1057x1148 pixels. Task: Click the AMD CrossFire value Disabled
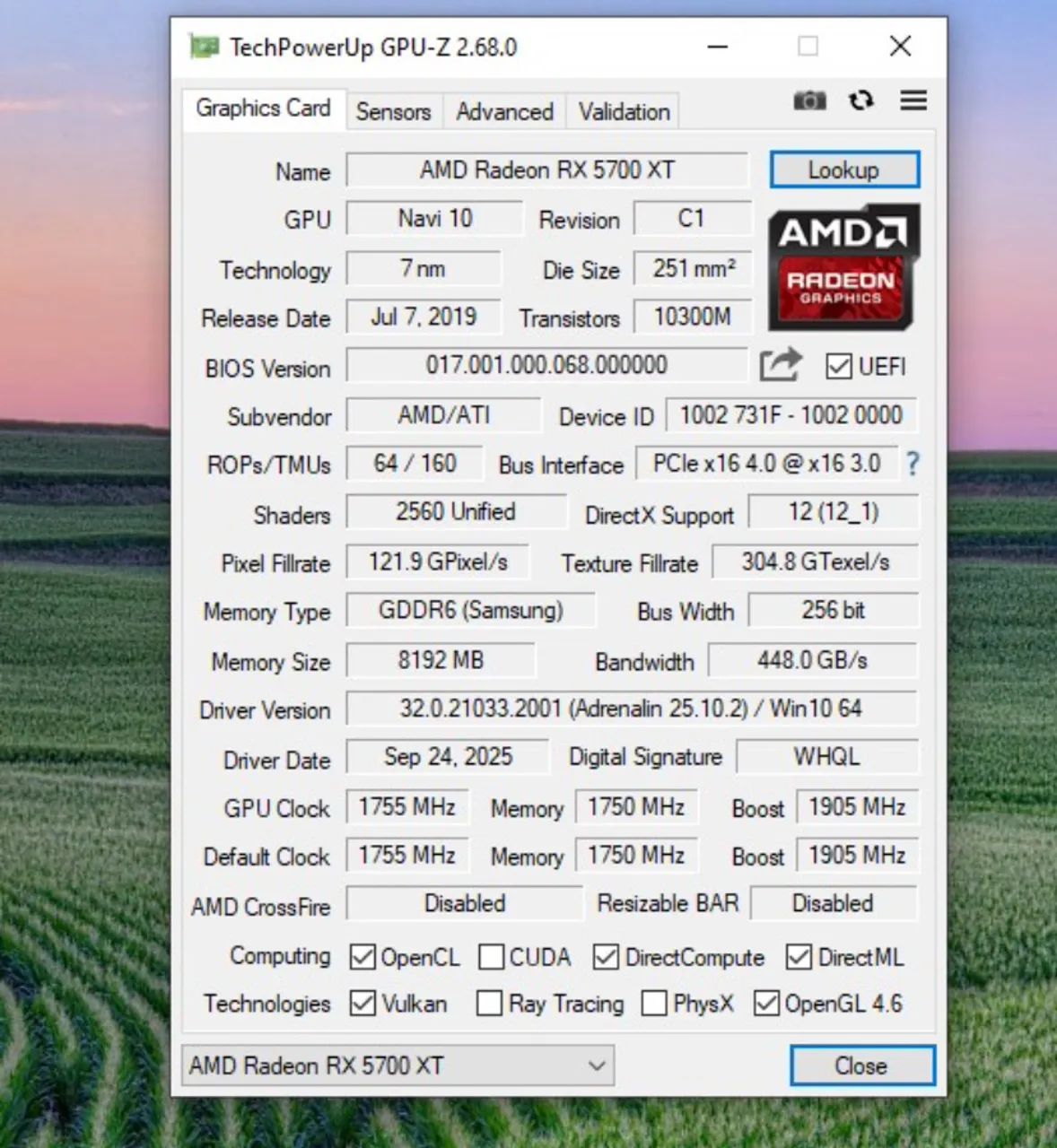465,904
